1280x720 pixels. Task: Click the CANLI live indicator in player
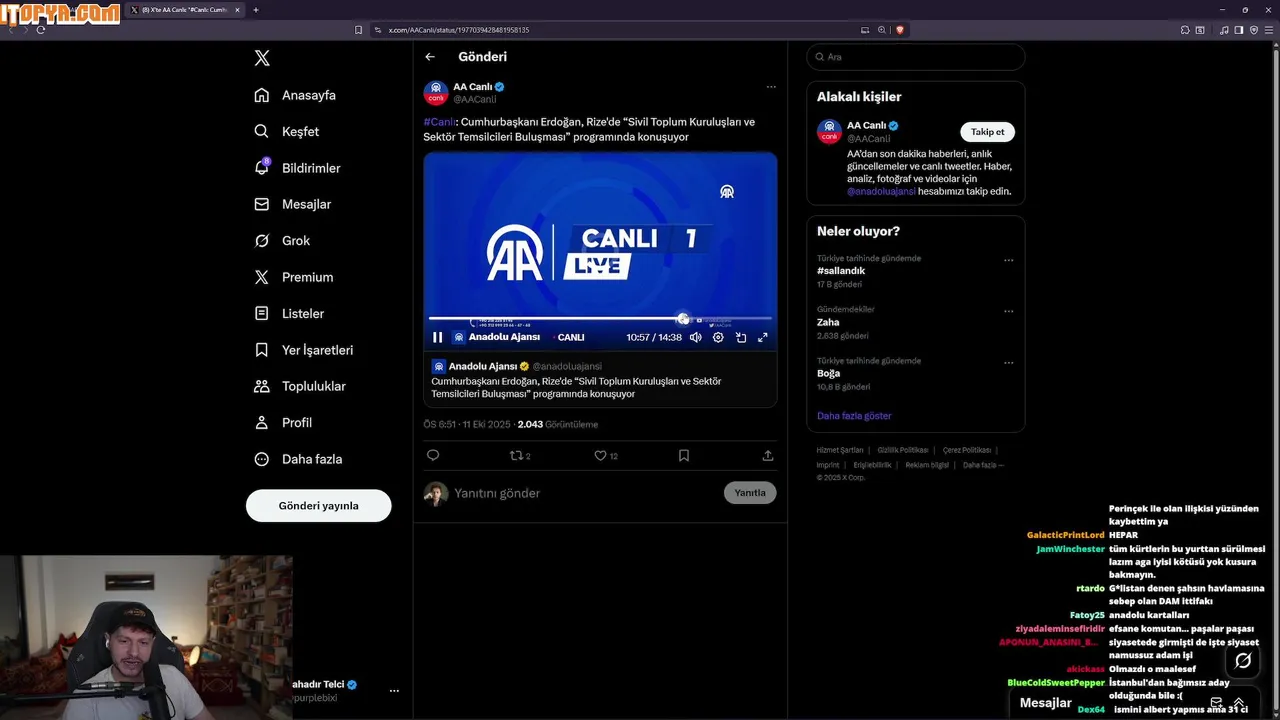pos(571,337)
